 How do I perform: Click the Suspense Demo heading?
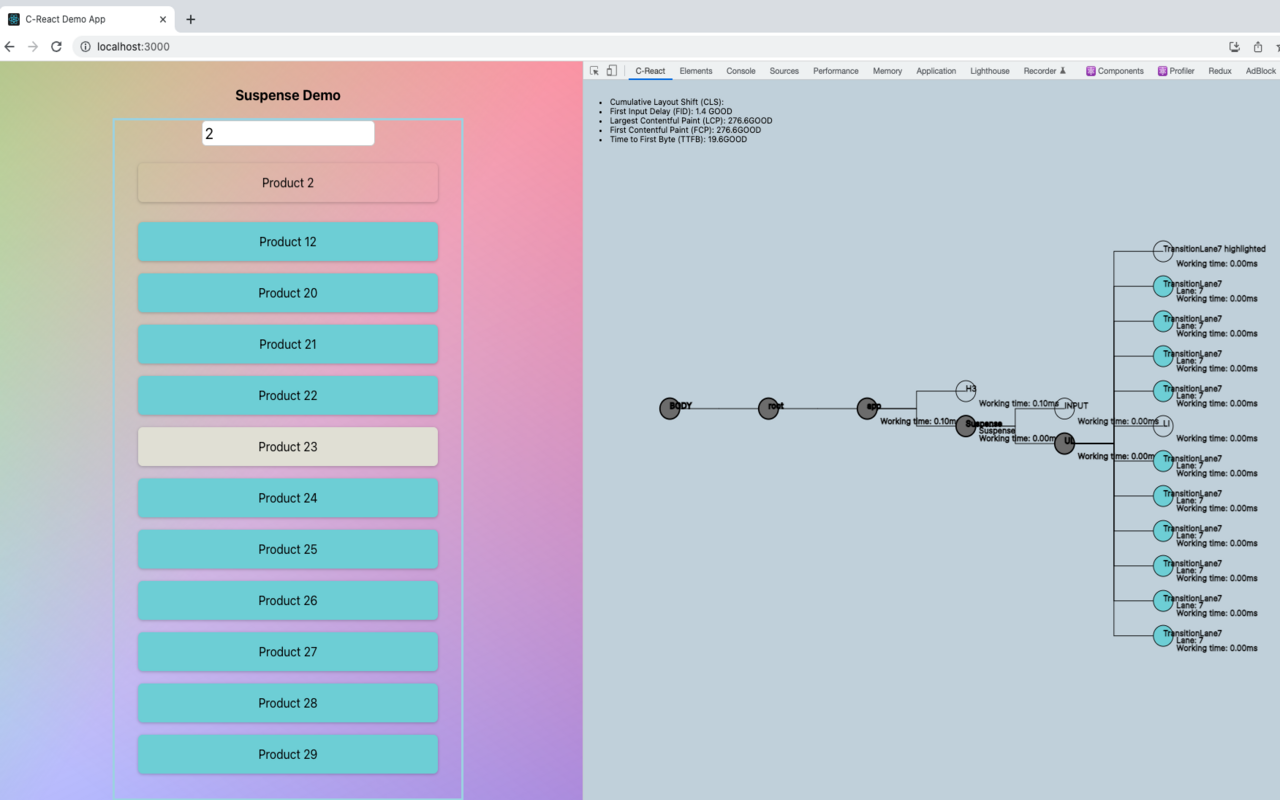[288, 95]
